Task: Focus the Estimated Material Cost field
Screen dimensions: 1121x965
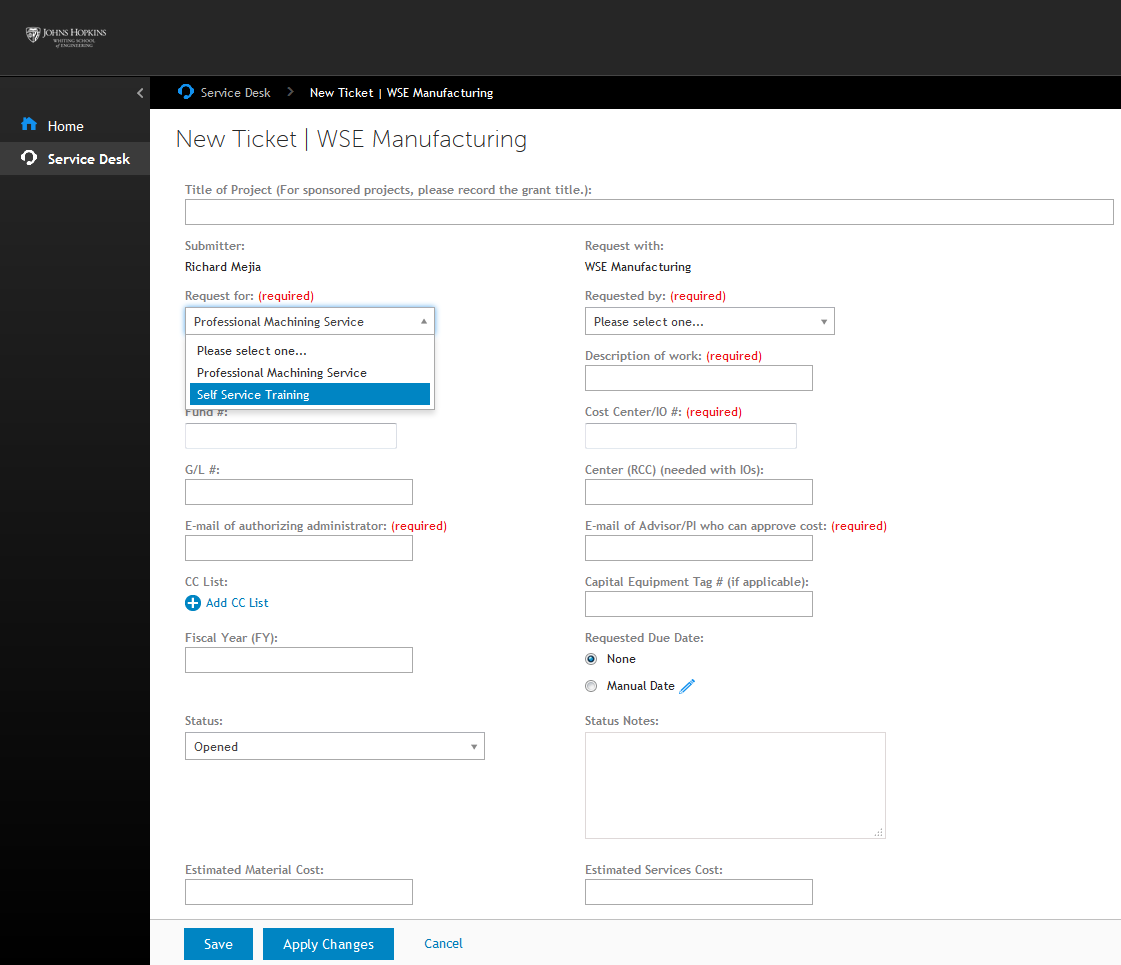Action: [299, 892]
